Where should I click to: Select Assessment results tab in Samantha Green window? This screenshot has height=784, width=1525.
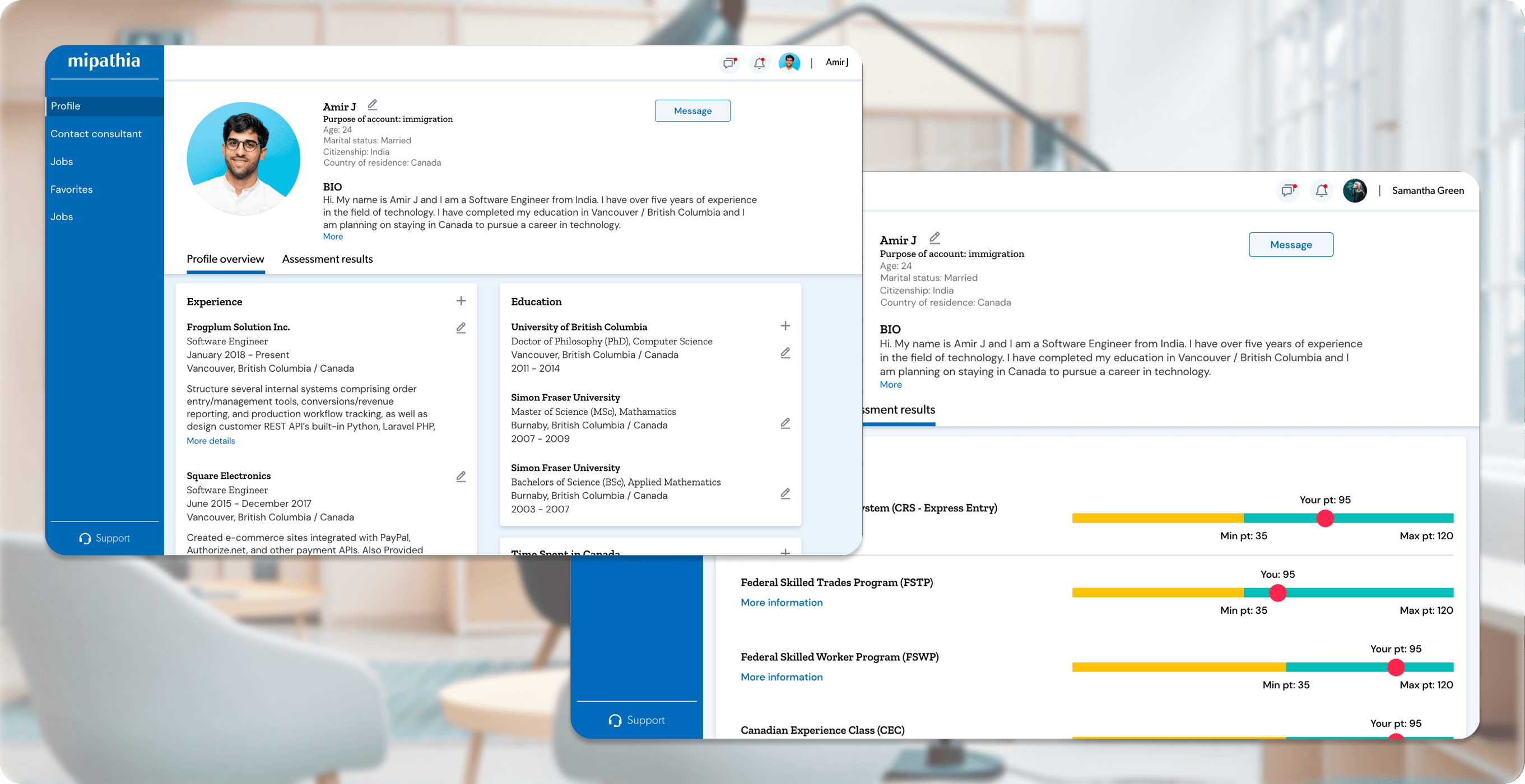click(x=899, y=410)
